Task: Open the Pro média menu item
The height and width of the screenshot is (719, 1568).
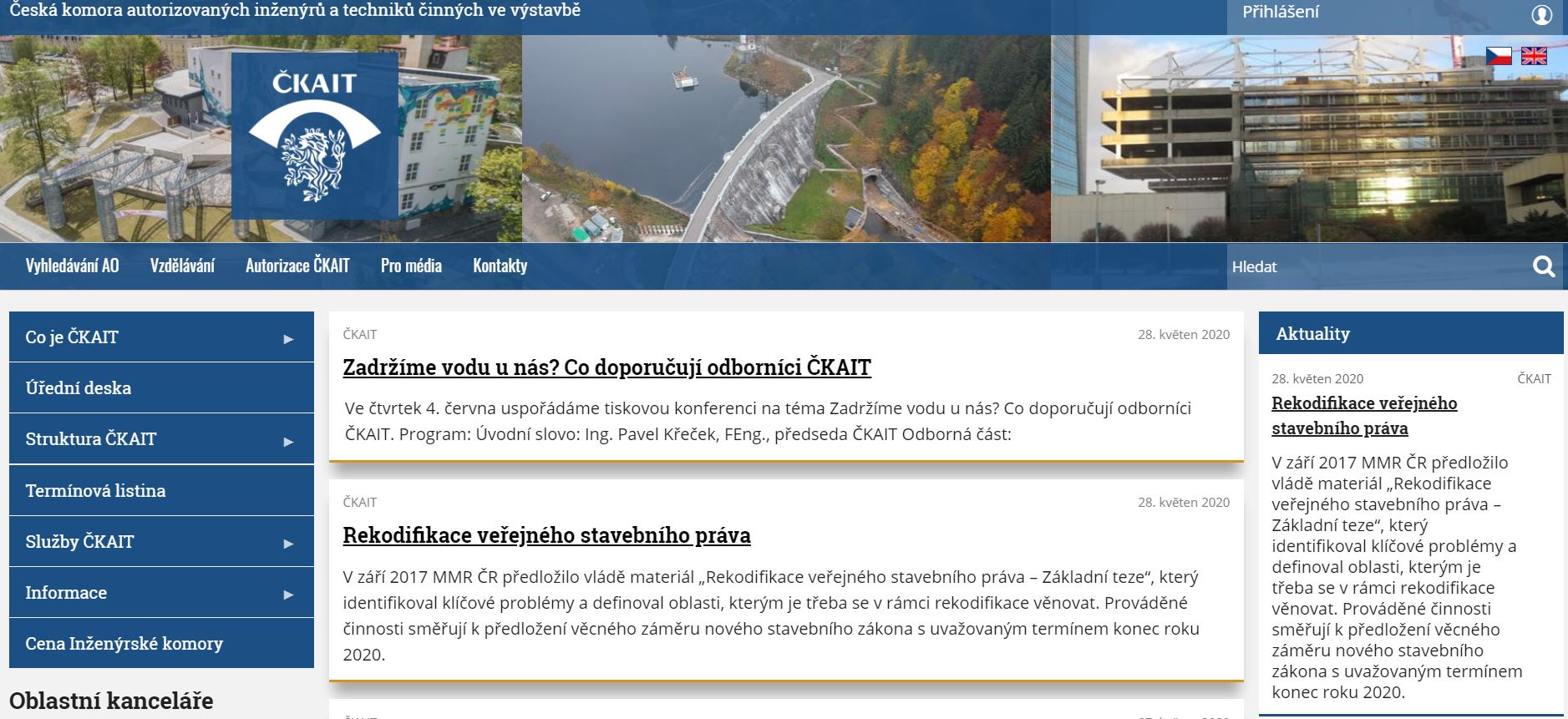Action: click(411, 266)
